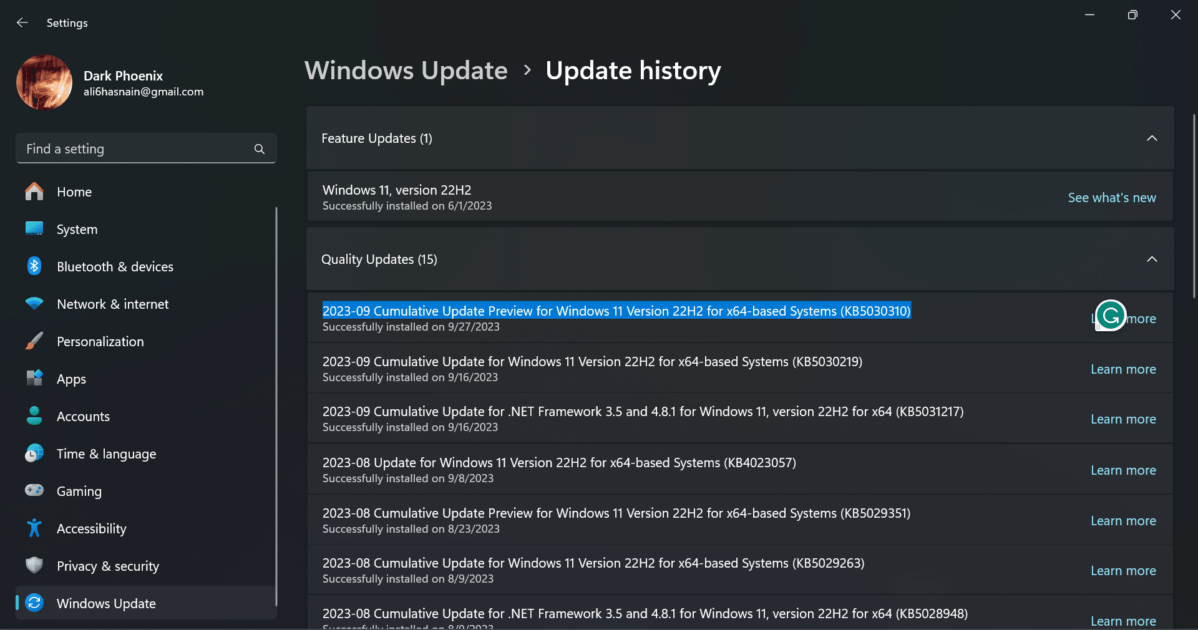Viewport: 1198px width, 630px height.
Task: Select the Gaming controller icon
Action: (x=34, y=491)
